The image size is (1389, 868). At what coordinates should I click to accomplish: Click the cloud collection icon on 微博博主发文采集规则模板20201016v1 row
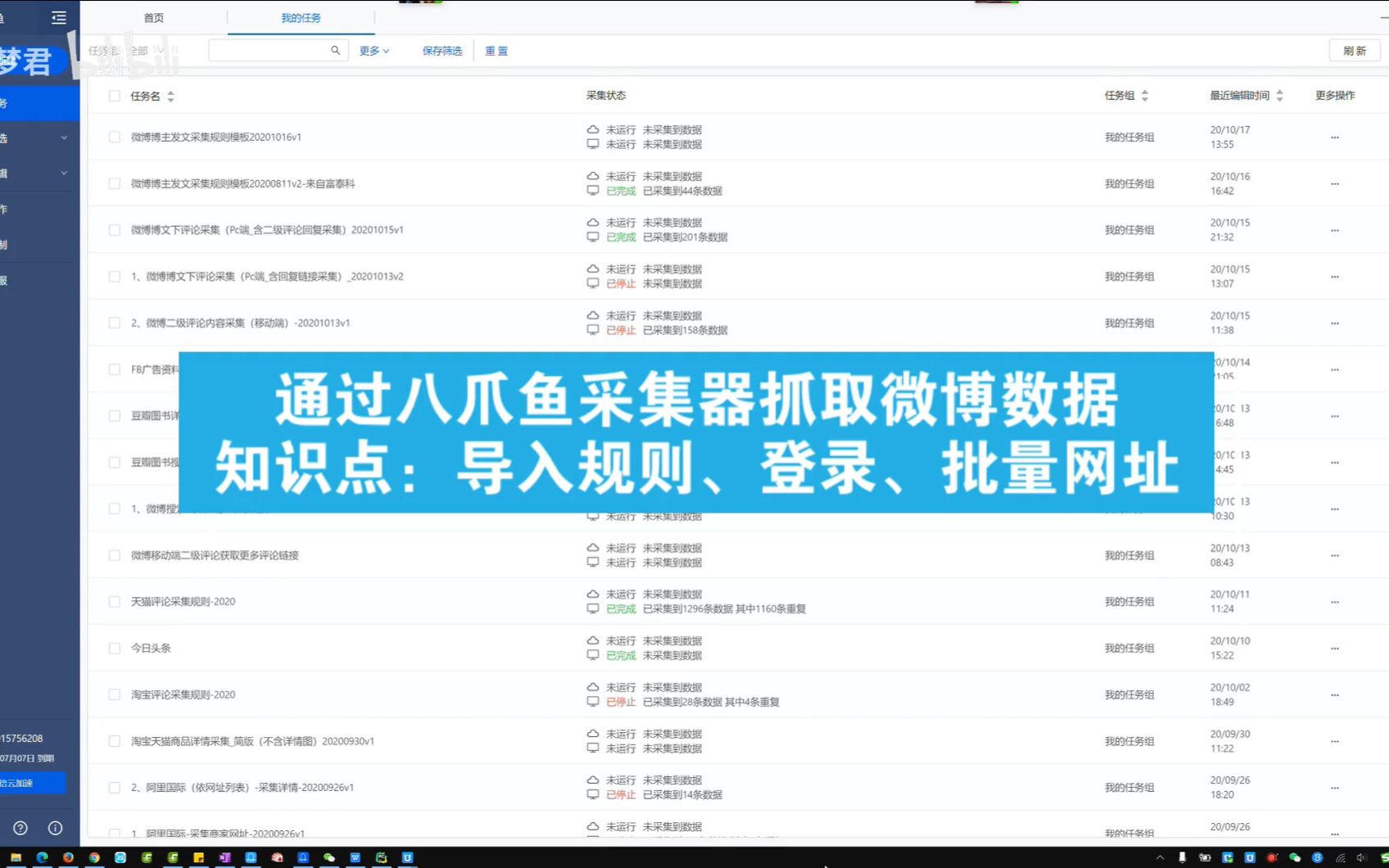[592, 129]
